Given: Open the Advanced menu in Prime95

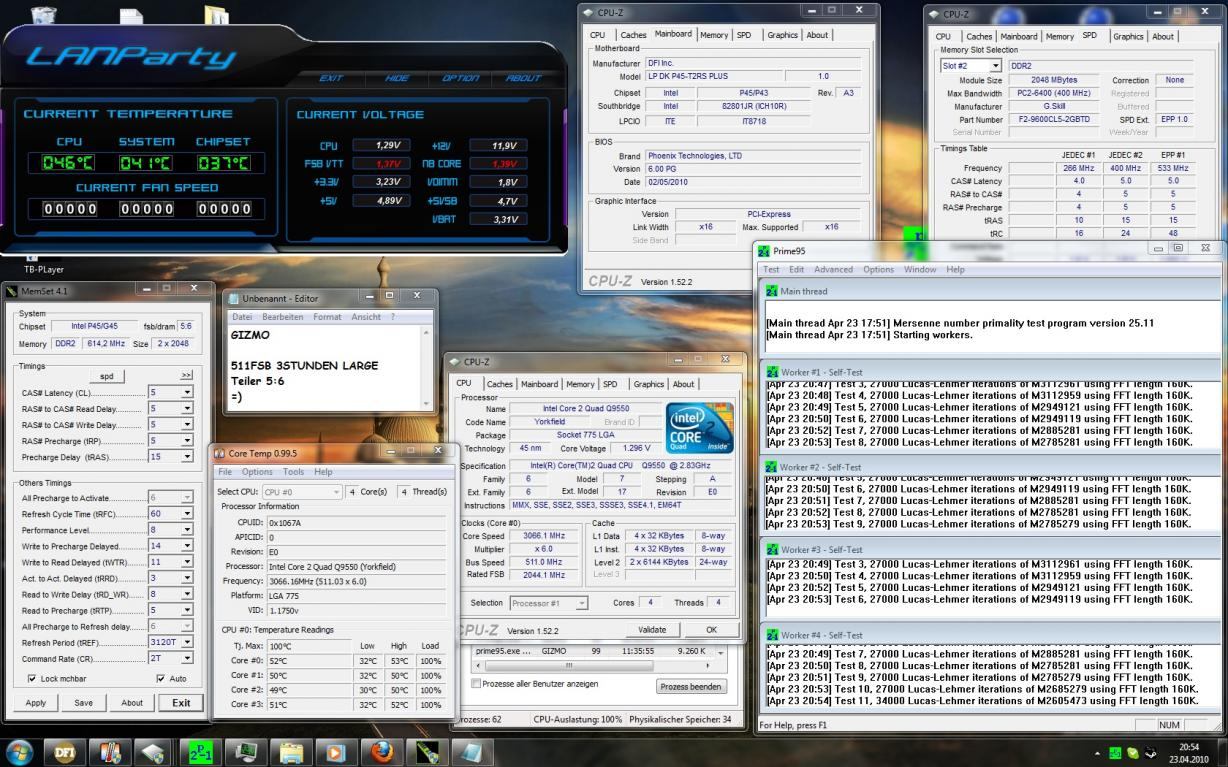Looking at the screenshot, I should pyautogui.click(x=833, y=269).
